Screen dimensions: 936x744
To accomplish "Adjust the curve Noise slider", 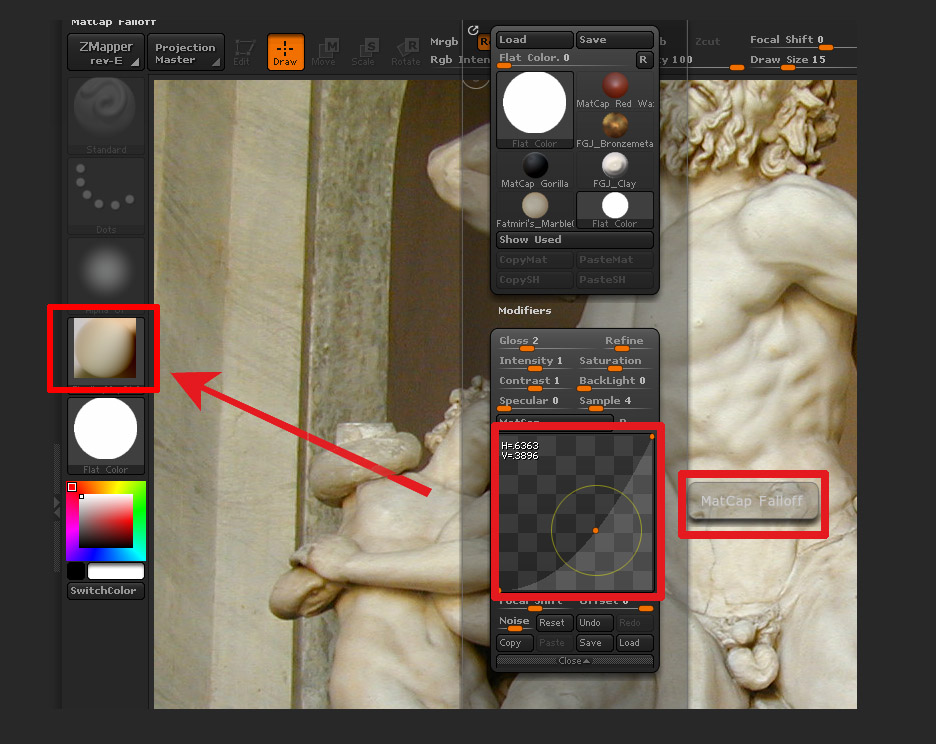I will click(x=515, y=623).
